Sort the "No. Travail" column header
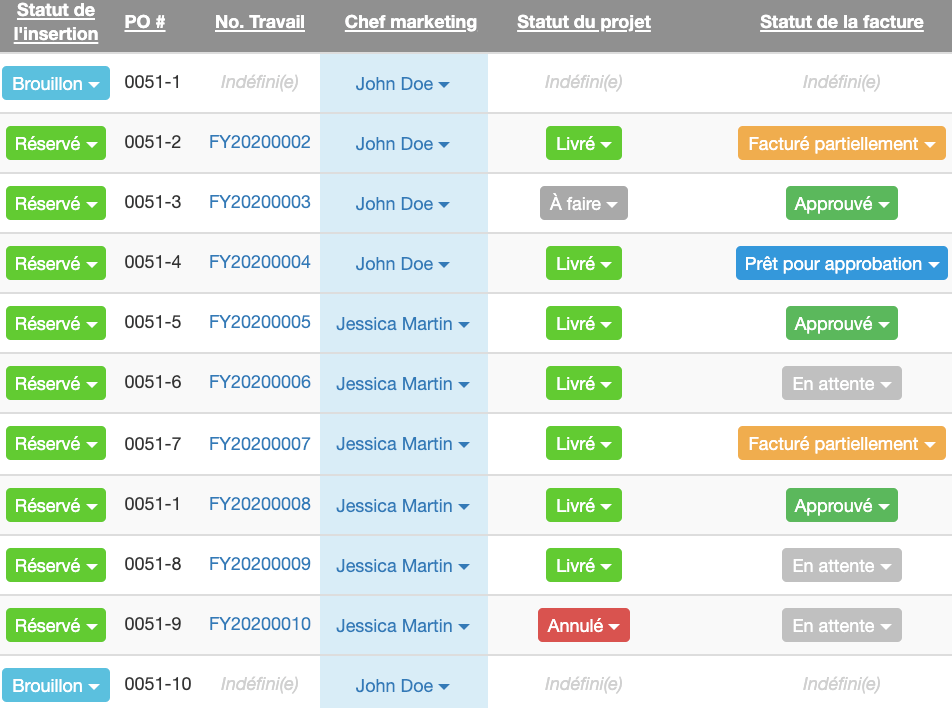The image size is (952, 708). click(259, 22)
